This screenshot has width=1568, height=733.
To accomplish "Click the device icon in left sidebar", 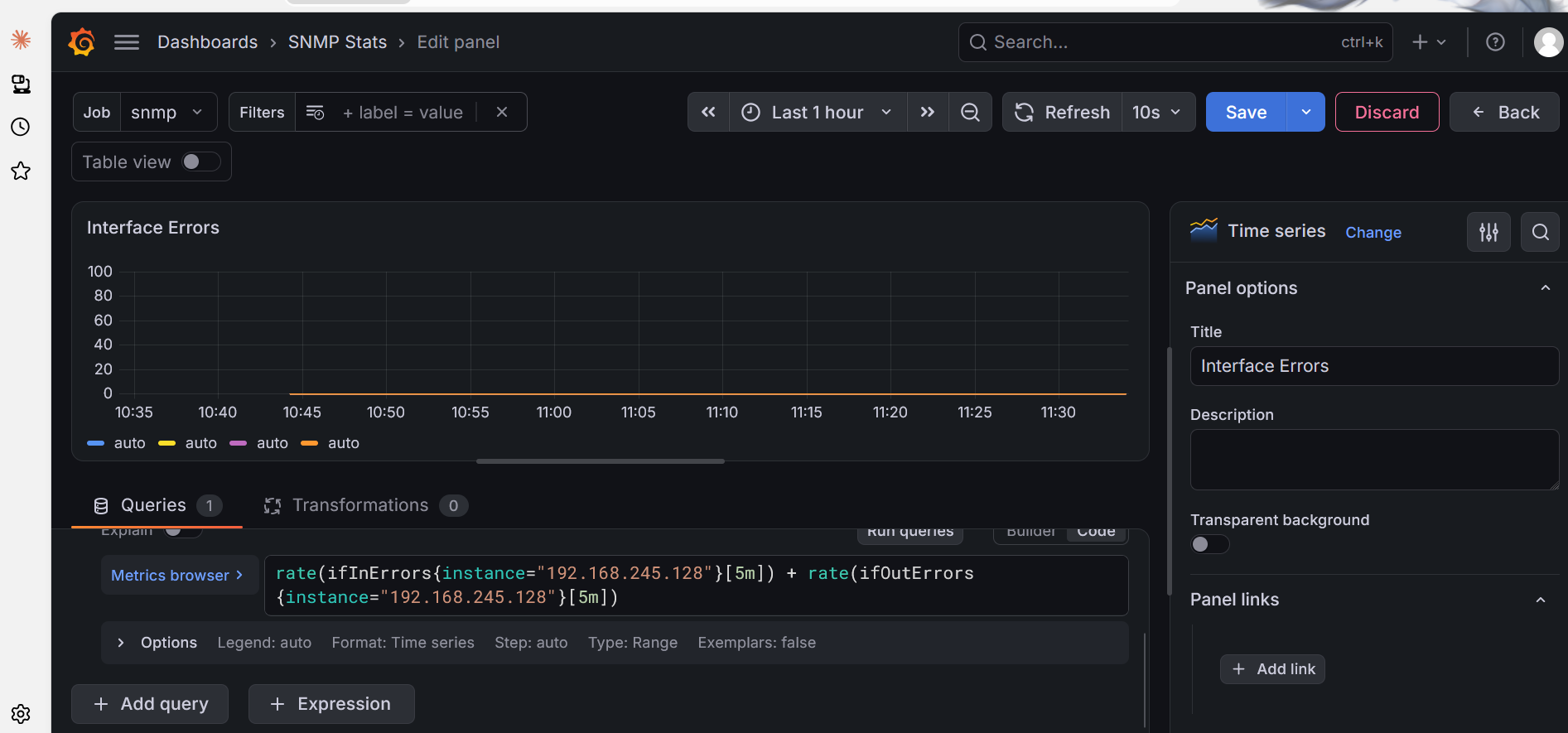I will click(x=21, y=84).
